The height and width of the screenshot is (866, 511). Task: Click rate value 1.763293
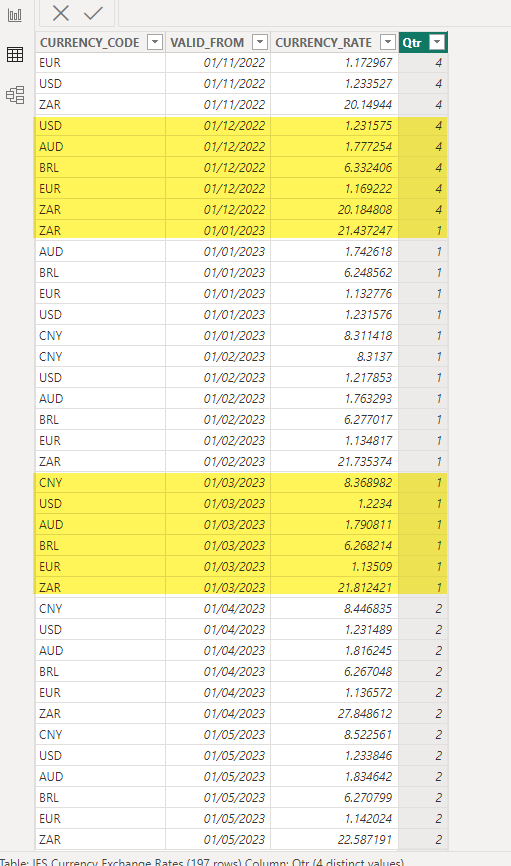pyautogui.click(x=368, y=399)
